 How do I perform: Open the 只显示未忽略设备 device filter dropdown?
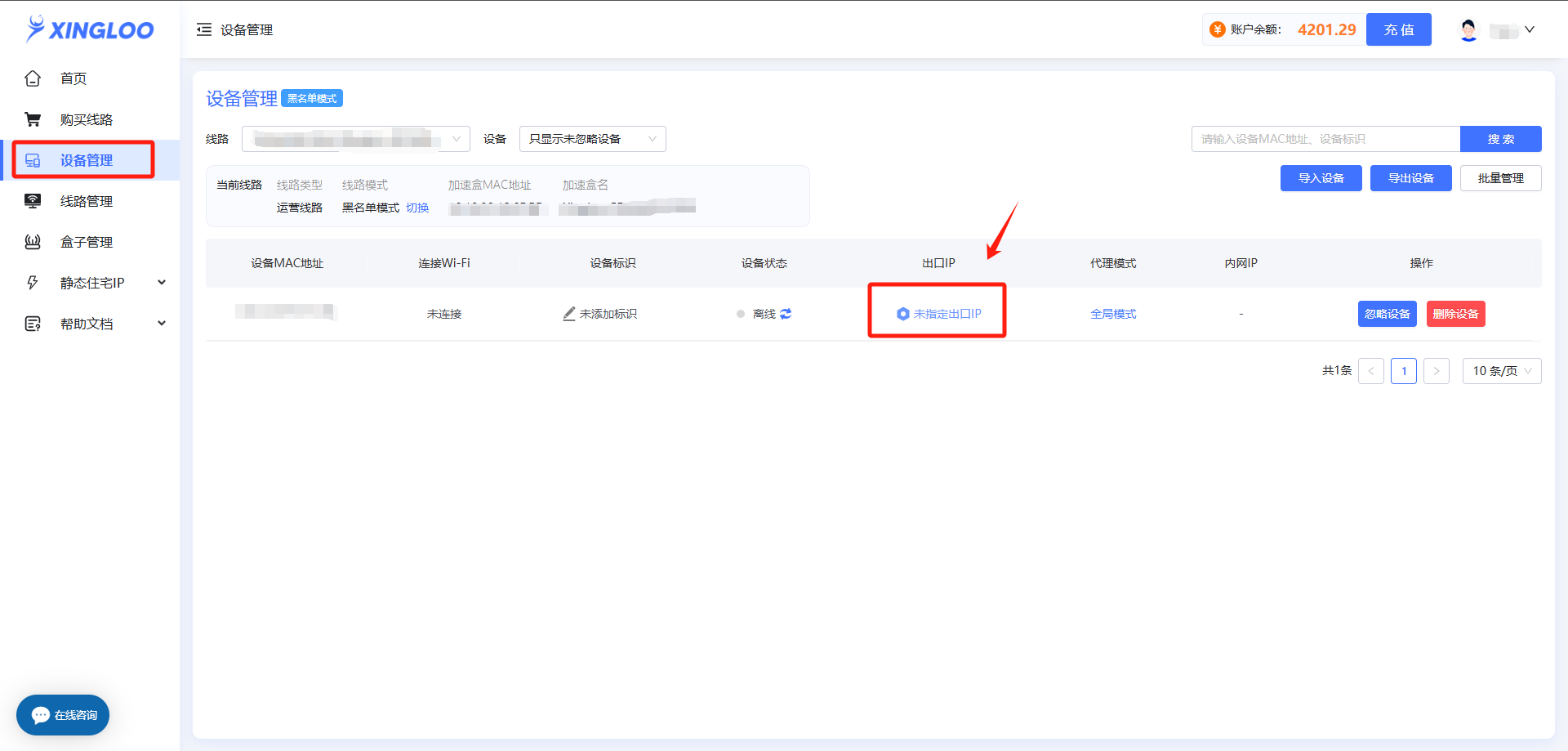[x=593, y=139]
